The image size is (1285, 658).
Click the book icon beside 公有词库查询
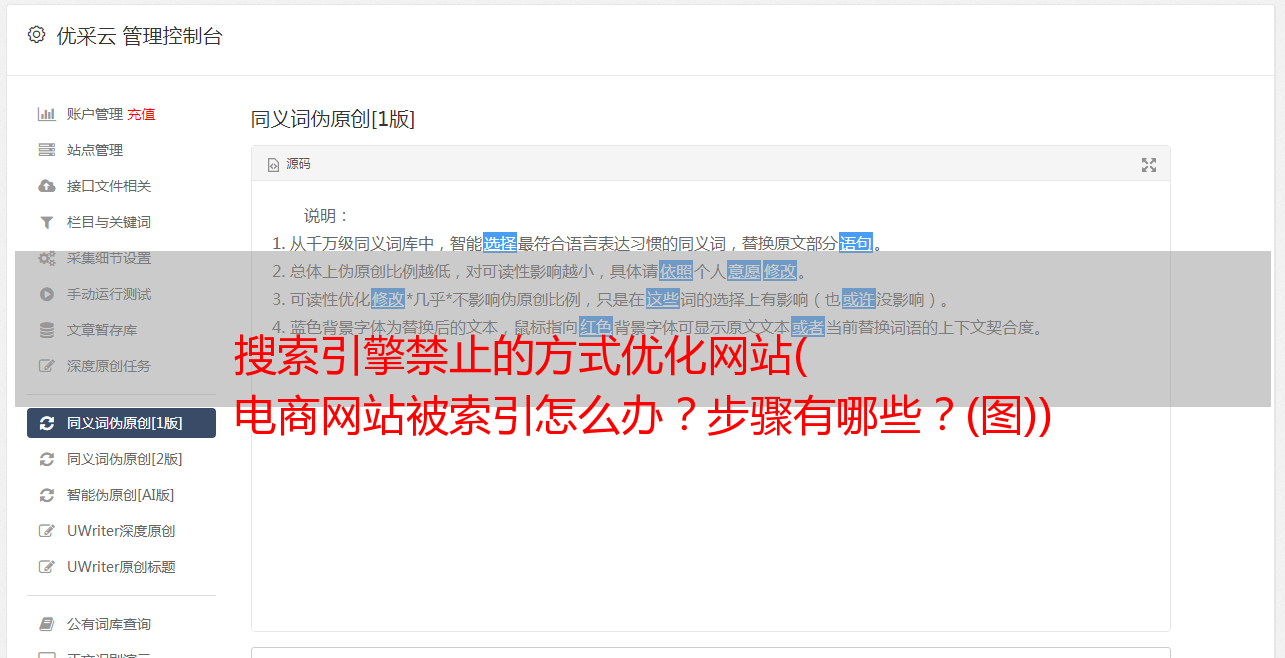click(x=46, y=624)
